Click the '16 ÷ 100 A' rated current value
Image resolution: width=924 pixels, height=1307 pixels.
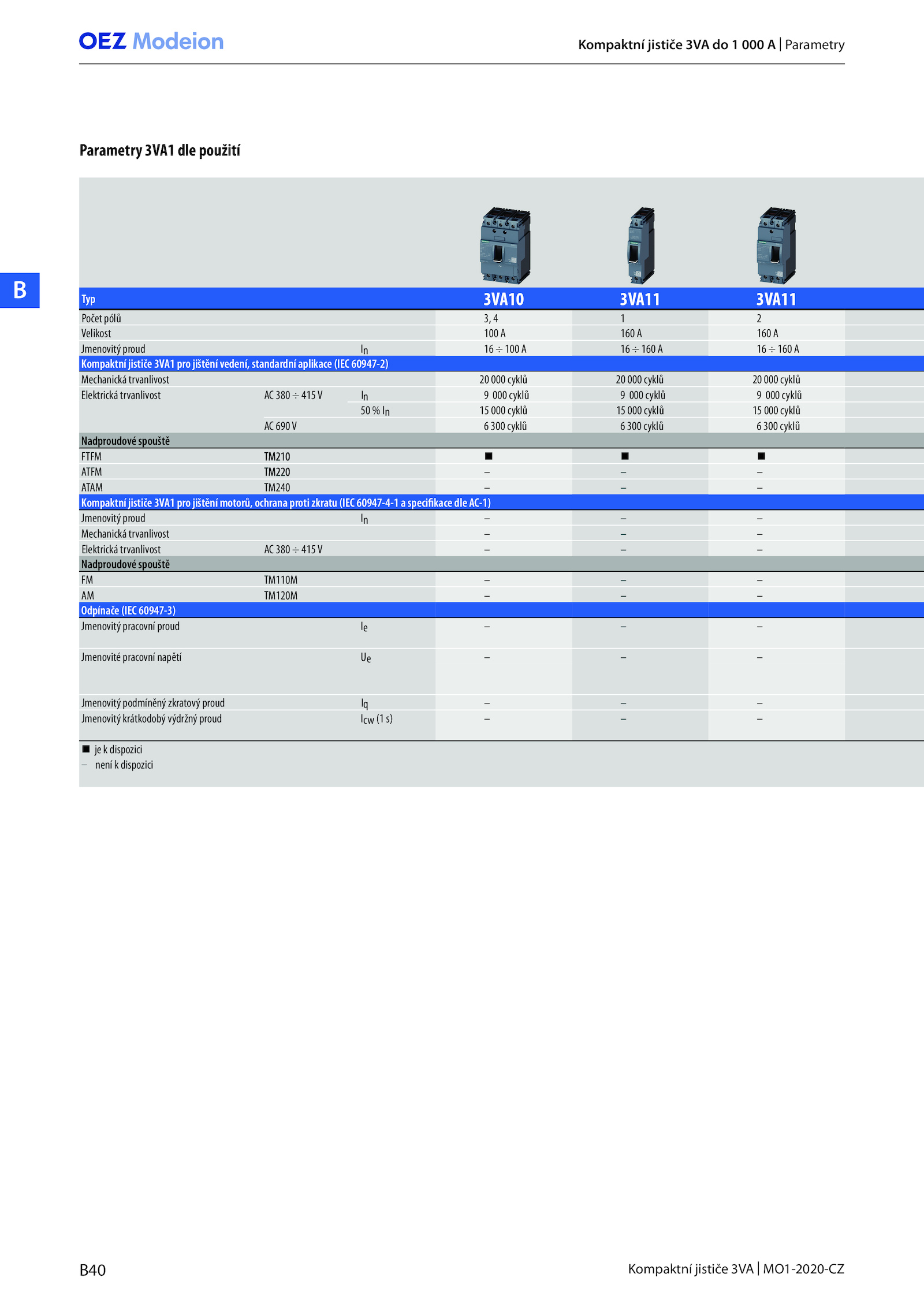coord(505,349)
